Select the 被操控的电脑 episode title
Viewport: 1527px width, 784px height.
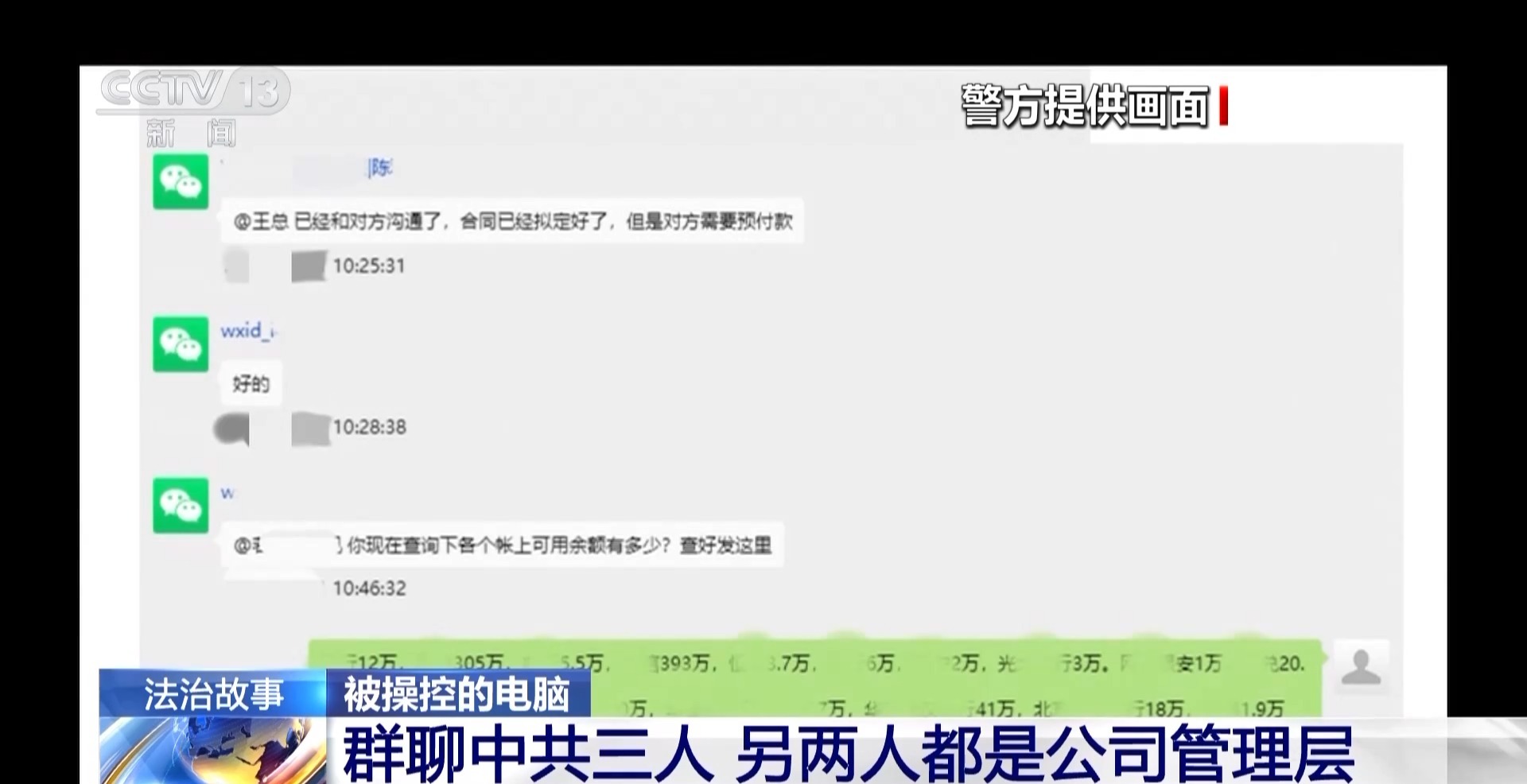point(457,694)
